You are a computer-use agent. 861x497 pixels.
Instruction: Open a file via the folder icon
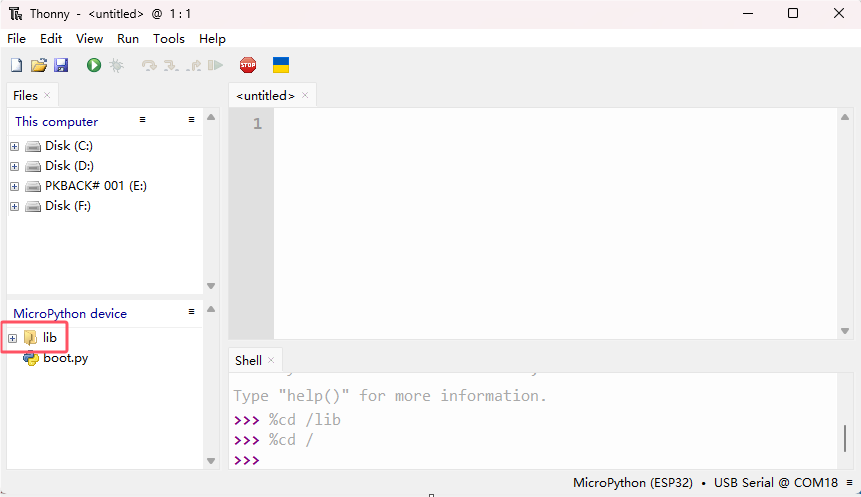[x=39, y=65]
